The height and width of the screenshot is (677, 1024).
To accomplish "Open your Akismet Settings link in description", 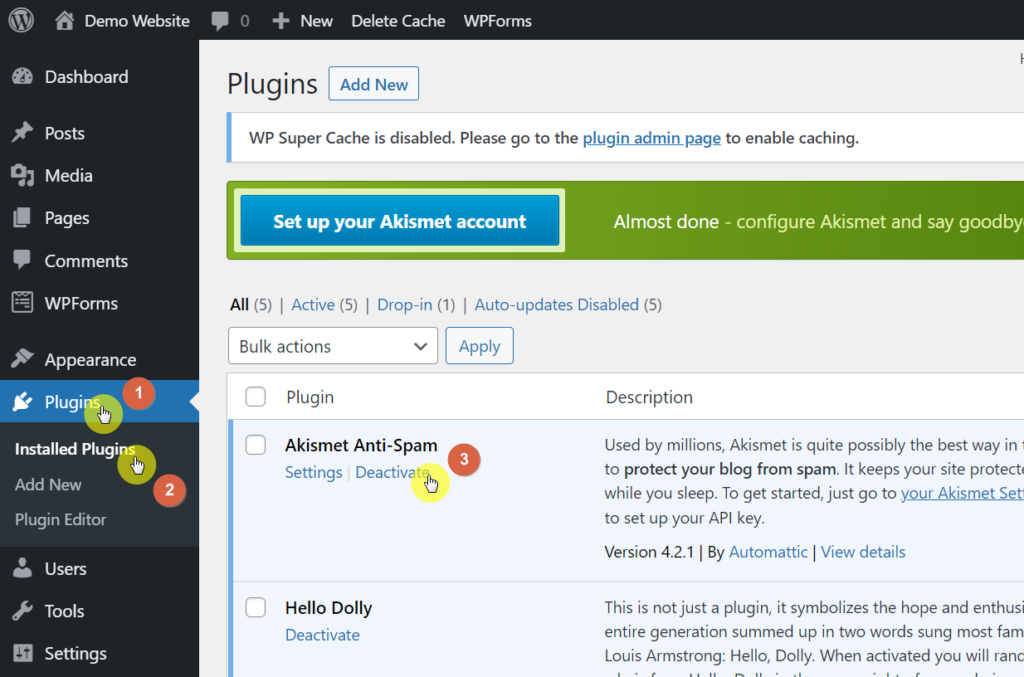I will point(962,493).
